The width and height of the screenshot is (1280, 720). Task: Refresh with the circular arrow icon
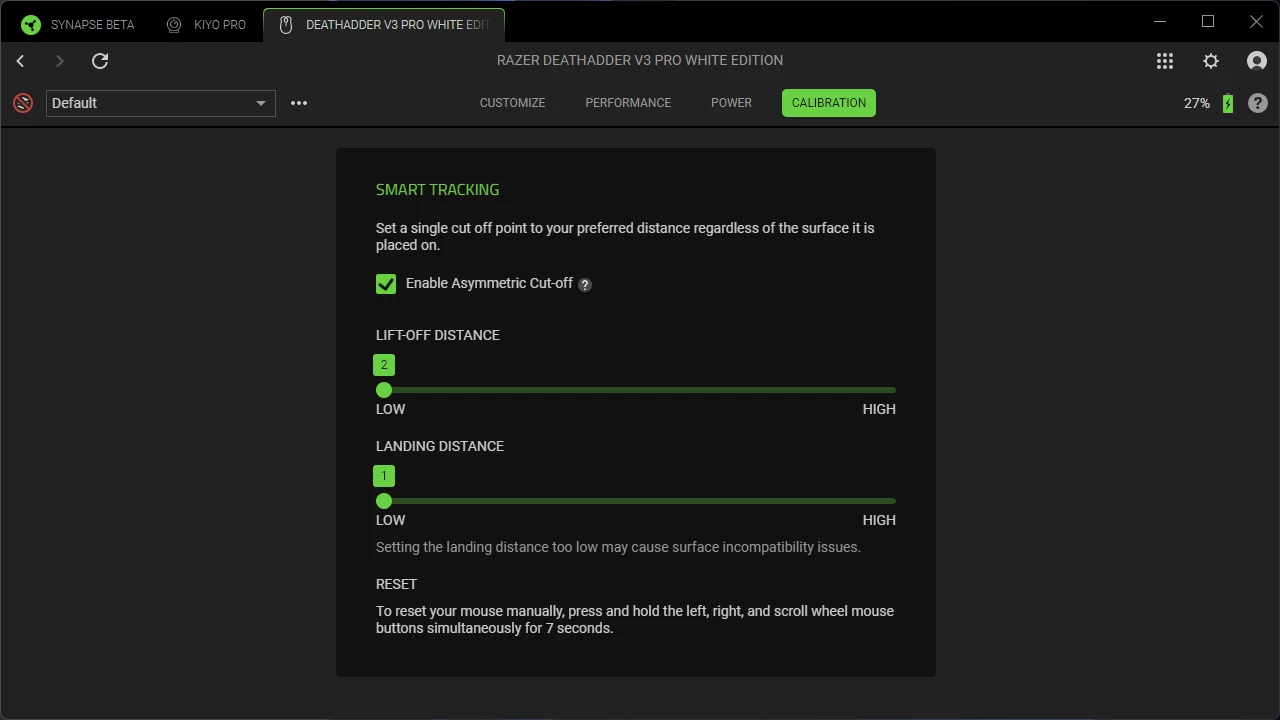pyautogui.click(x=100, y=61)
